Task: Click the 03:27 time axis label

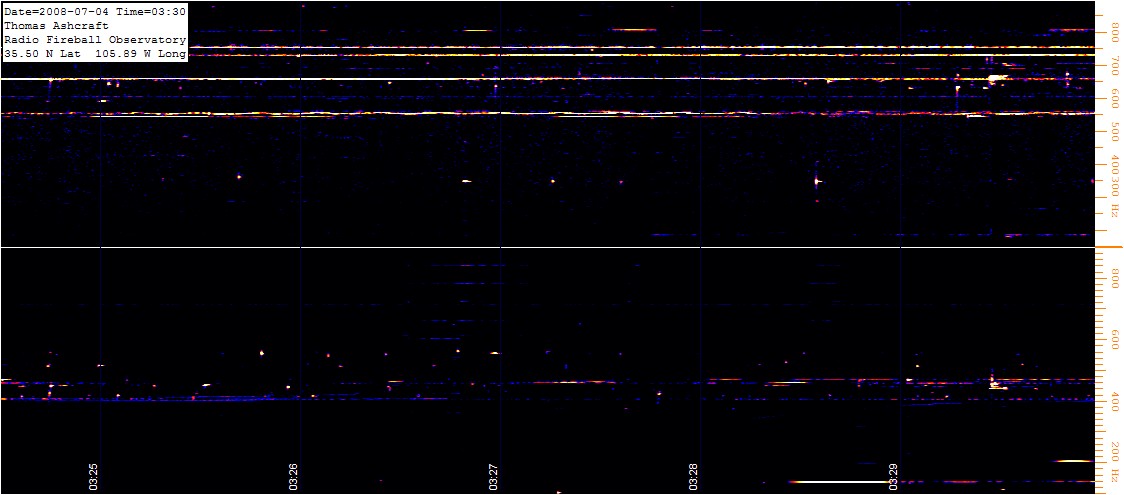Action: (493, 476)
